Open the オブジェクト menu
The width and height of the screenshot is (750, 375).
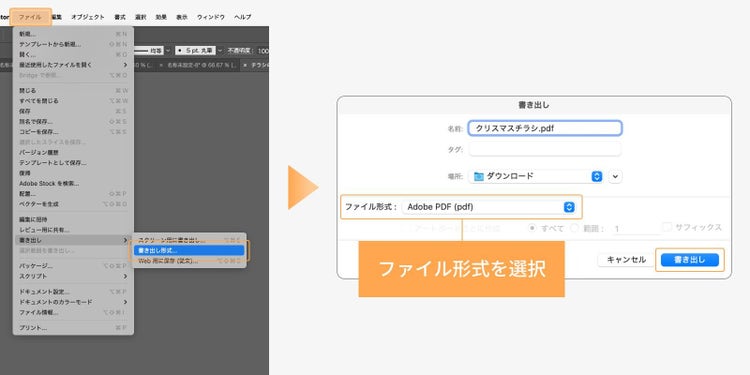coord(88,17)
